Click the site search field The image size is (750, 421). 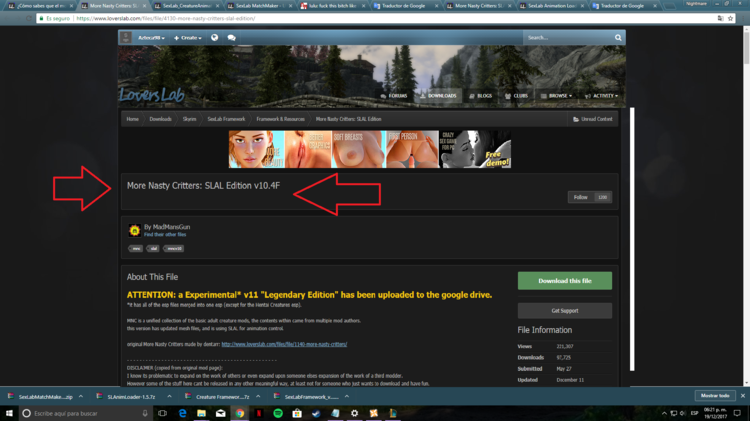[568, 37]
